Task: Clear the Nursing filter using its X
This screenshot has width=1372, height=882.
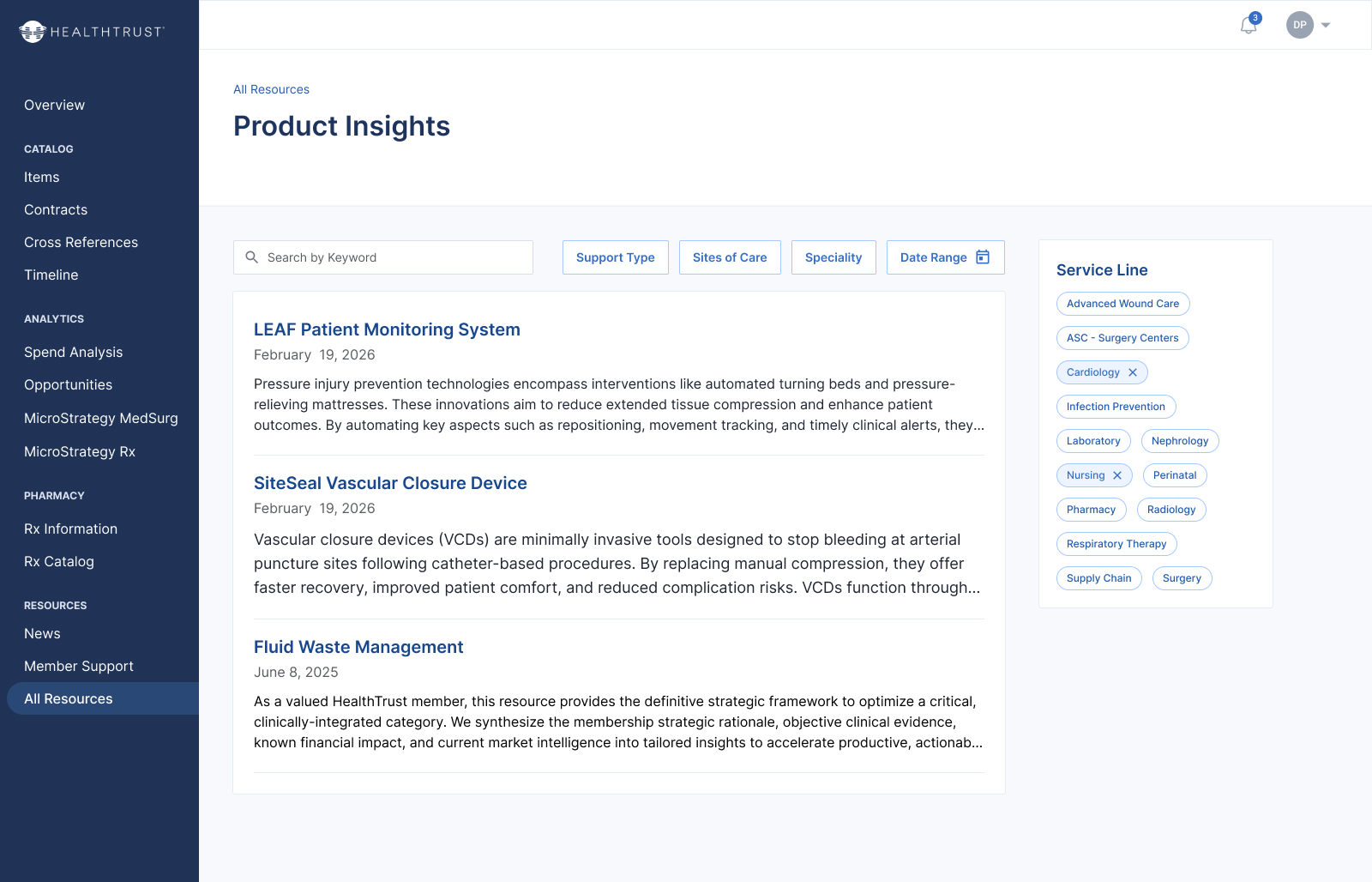Action: (x=1118, y=474)
